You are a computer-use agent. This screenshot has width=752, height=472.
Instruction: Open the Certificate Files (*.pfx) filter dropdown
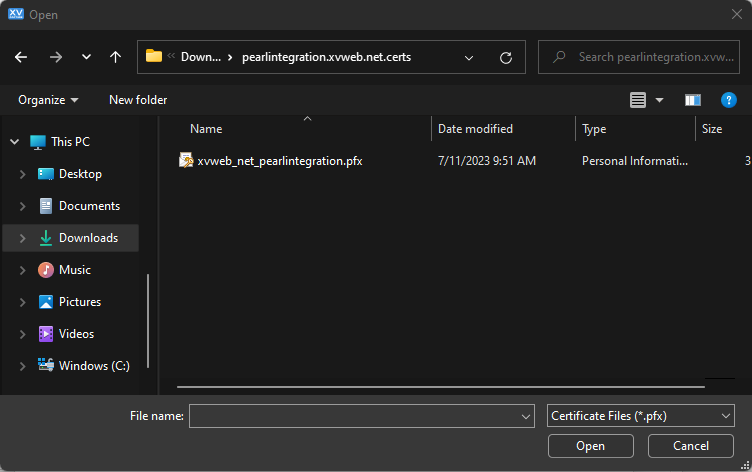640,416
